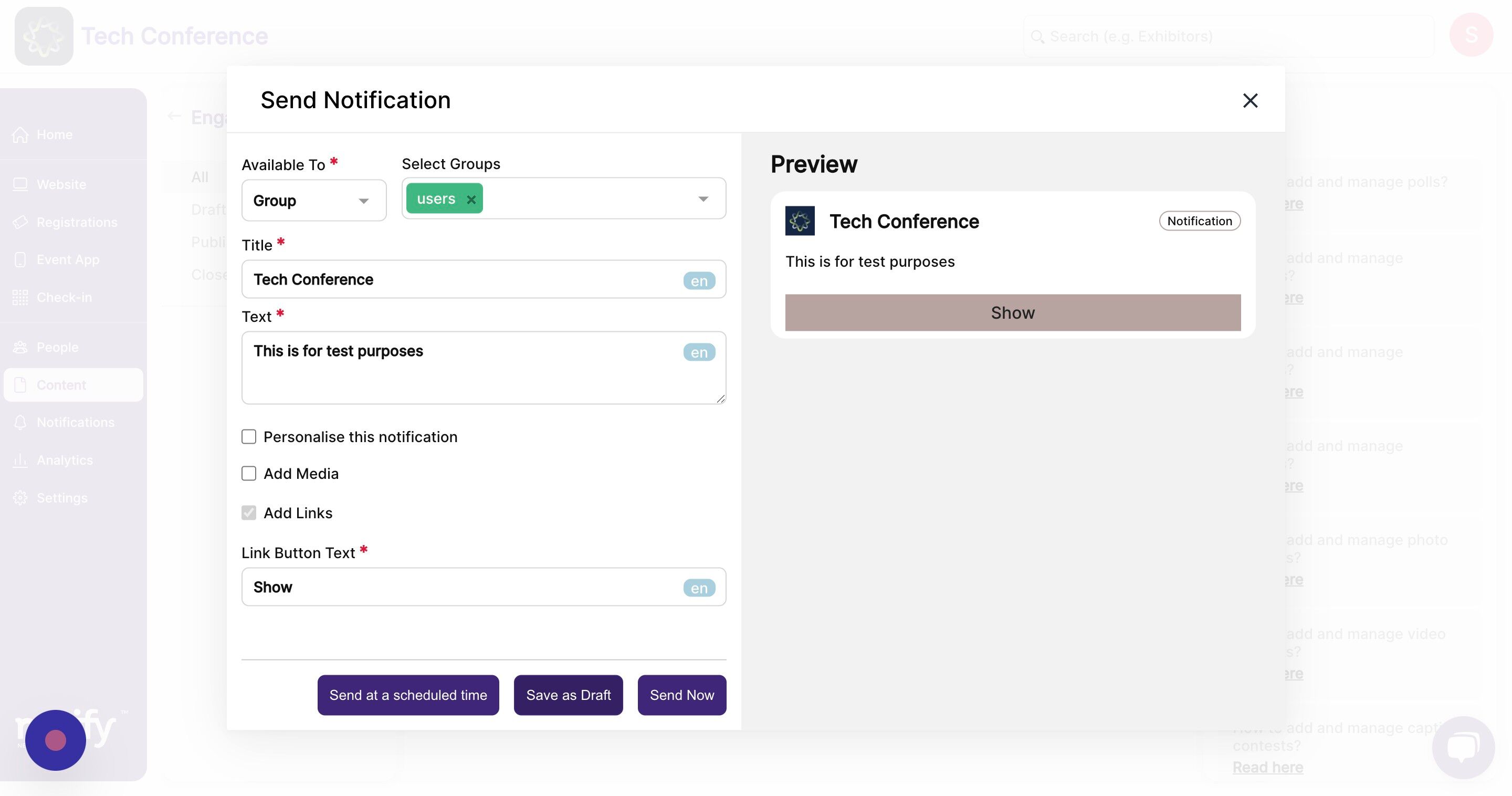Click into the Text message field

tap(484, 368)
